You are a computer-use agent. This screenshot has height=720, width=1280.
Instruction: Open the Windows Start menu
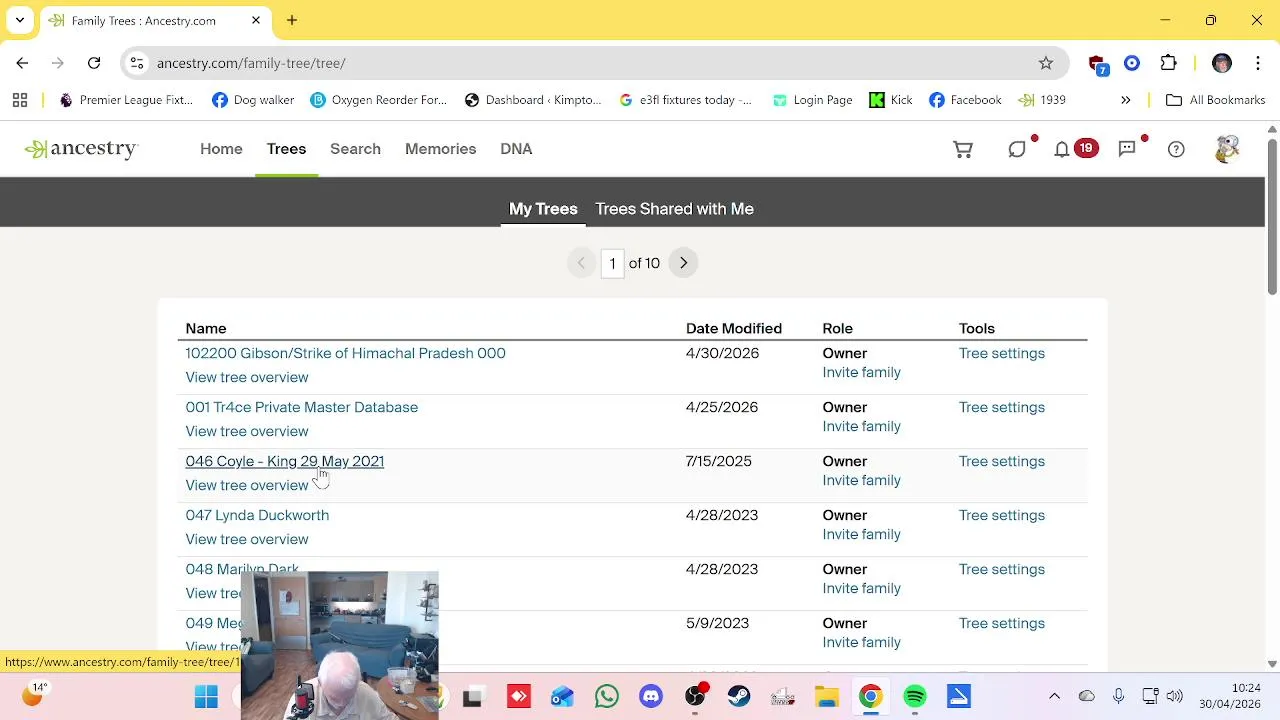(x=206, y=697)
